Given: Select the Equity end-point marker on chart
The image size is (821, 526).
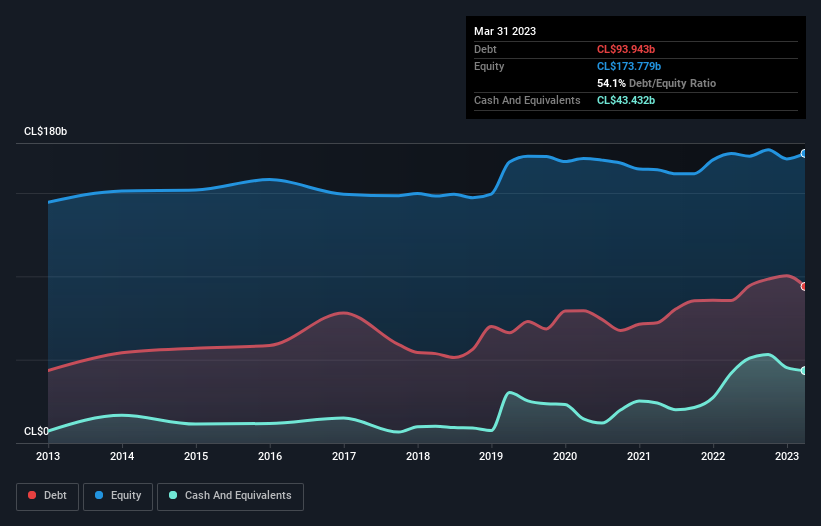Looking at the screenshot, I should coord(804,153).
